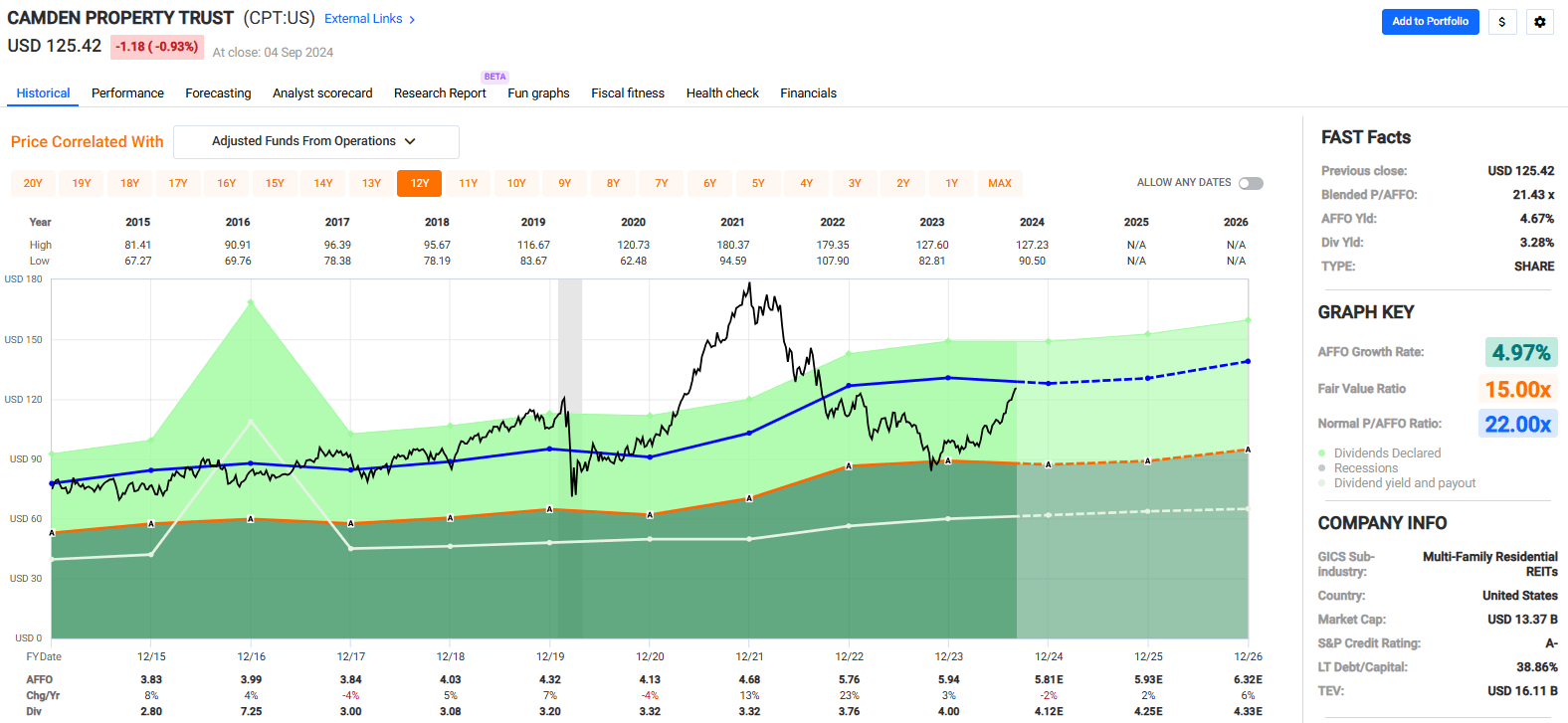Open the Research Report tab
Image resolution: width=1568 pixels, height=723 pixels.
coord(440,93)
